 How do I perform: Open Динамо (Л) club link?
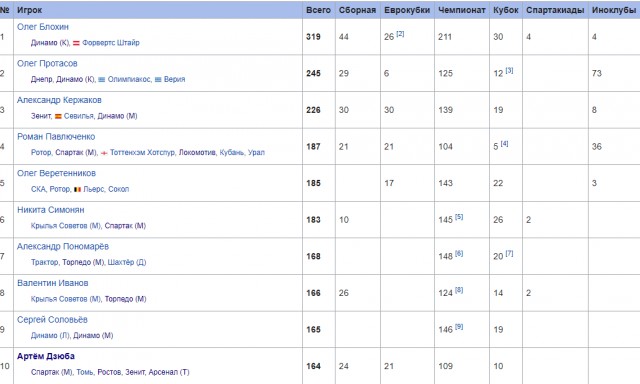50,335
